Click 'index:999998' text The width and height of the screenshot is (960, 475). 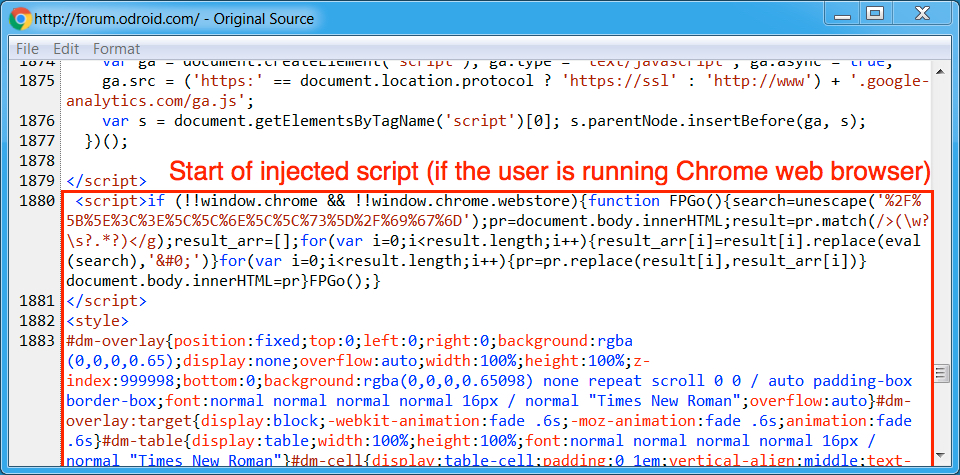click(121, 381)
